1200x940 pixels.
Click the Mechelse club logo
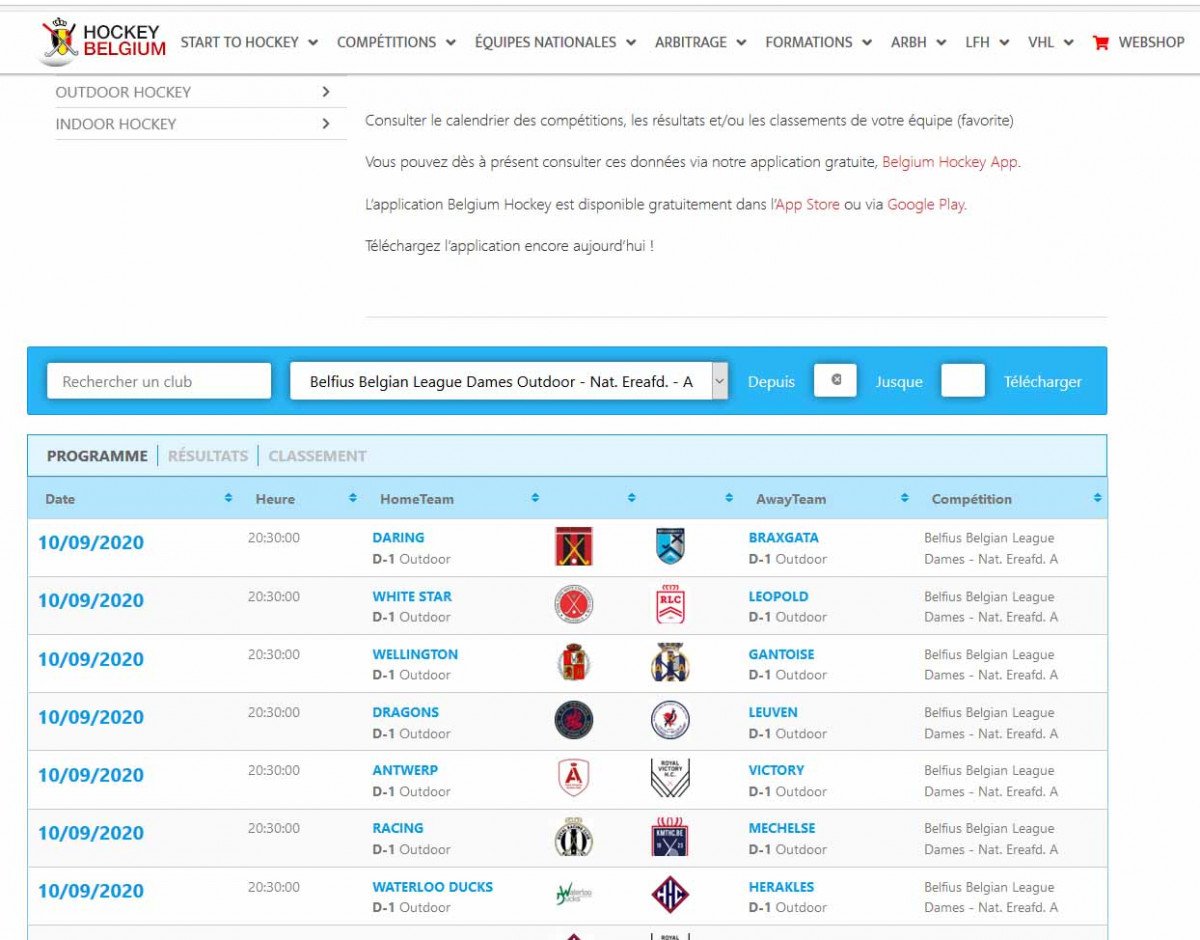click(x=670, y=836)
